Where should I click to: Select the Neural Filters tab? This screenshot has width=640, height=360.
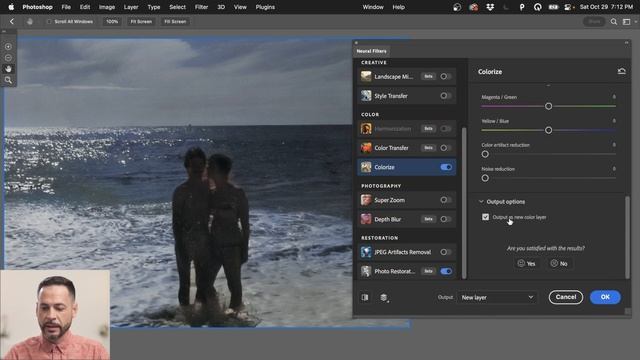(x=371, y=51)
